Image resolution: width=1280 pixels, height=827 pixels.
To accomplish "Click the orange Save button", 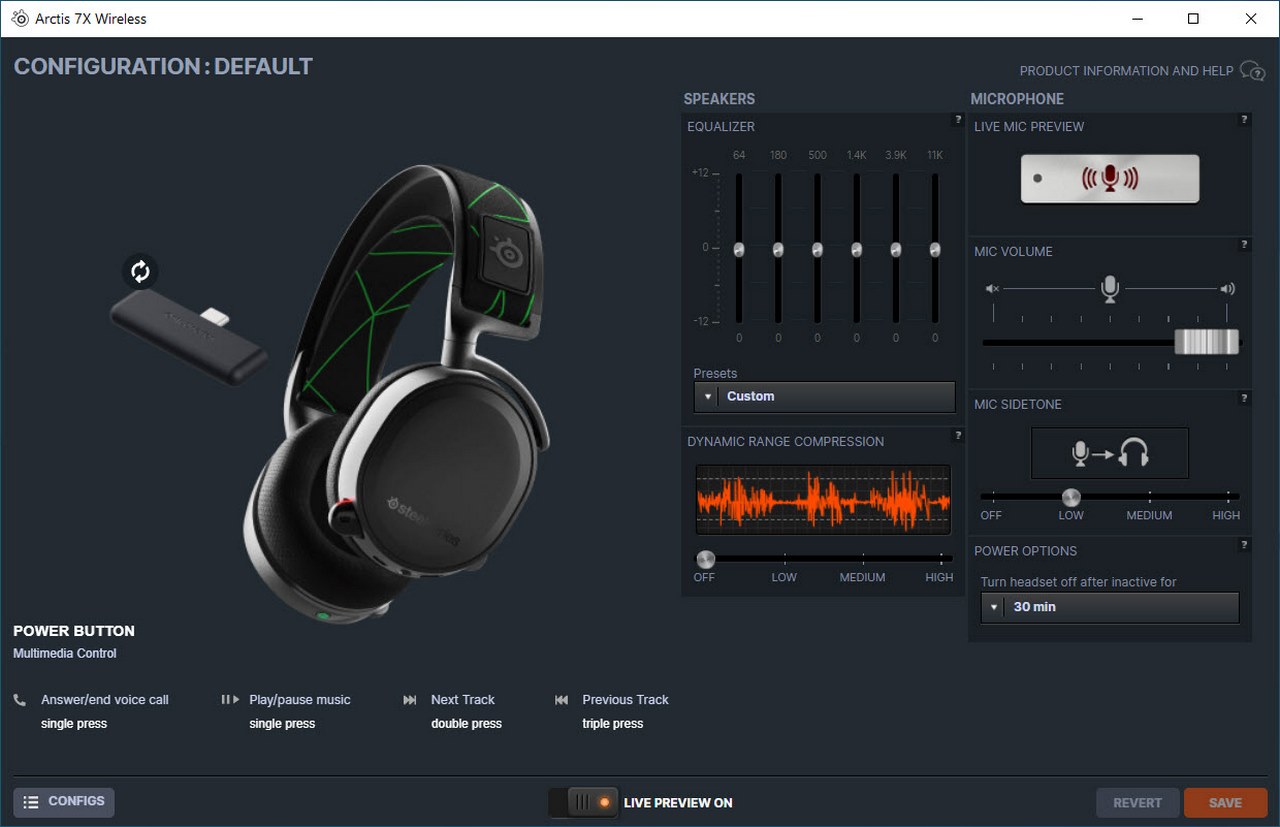I will click(x=1225, y=802).
